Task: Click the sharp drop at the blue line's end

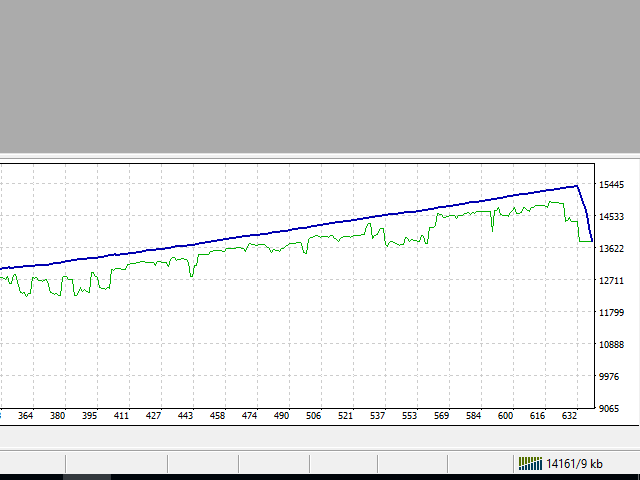Action: [x=585, y=213]
